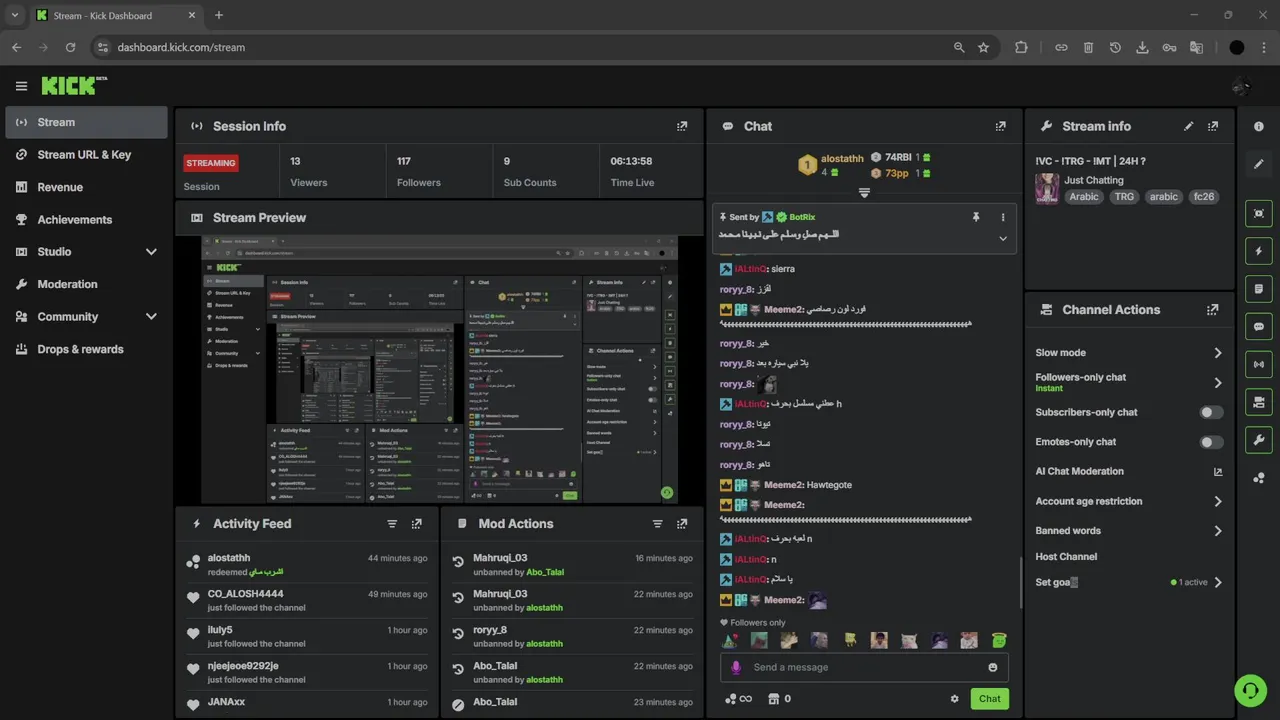Pin or unpin the BotRix pinned message
The image size is (1280, 720).
[x=976, y=217]
